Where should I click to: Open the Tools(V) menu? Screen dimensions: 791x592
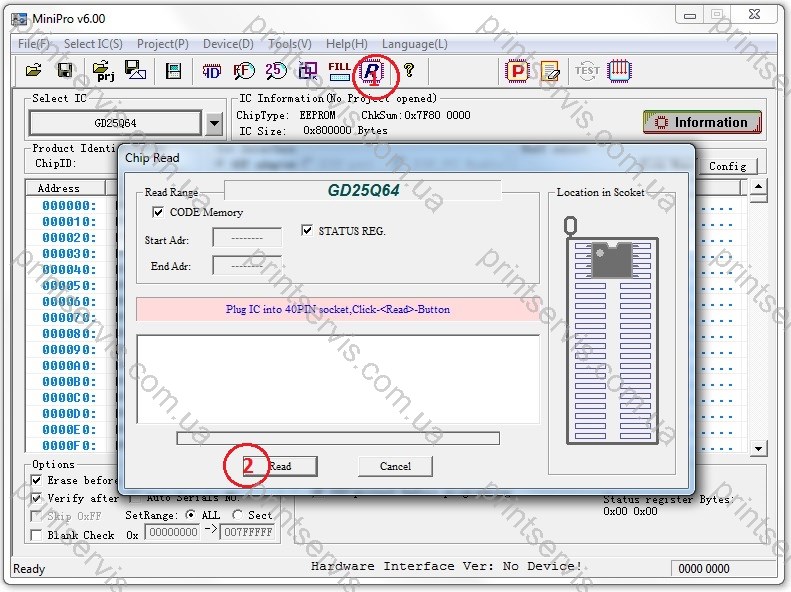click(290, 44)
